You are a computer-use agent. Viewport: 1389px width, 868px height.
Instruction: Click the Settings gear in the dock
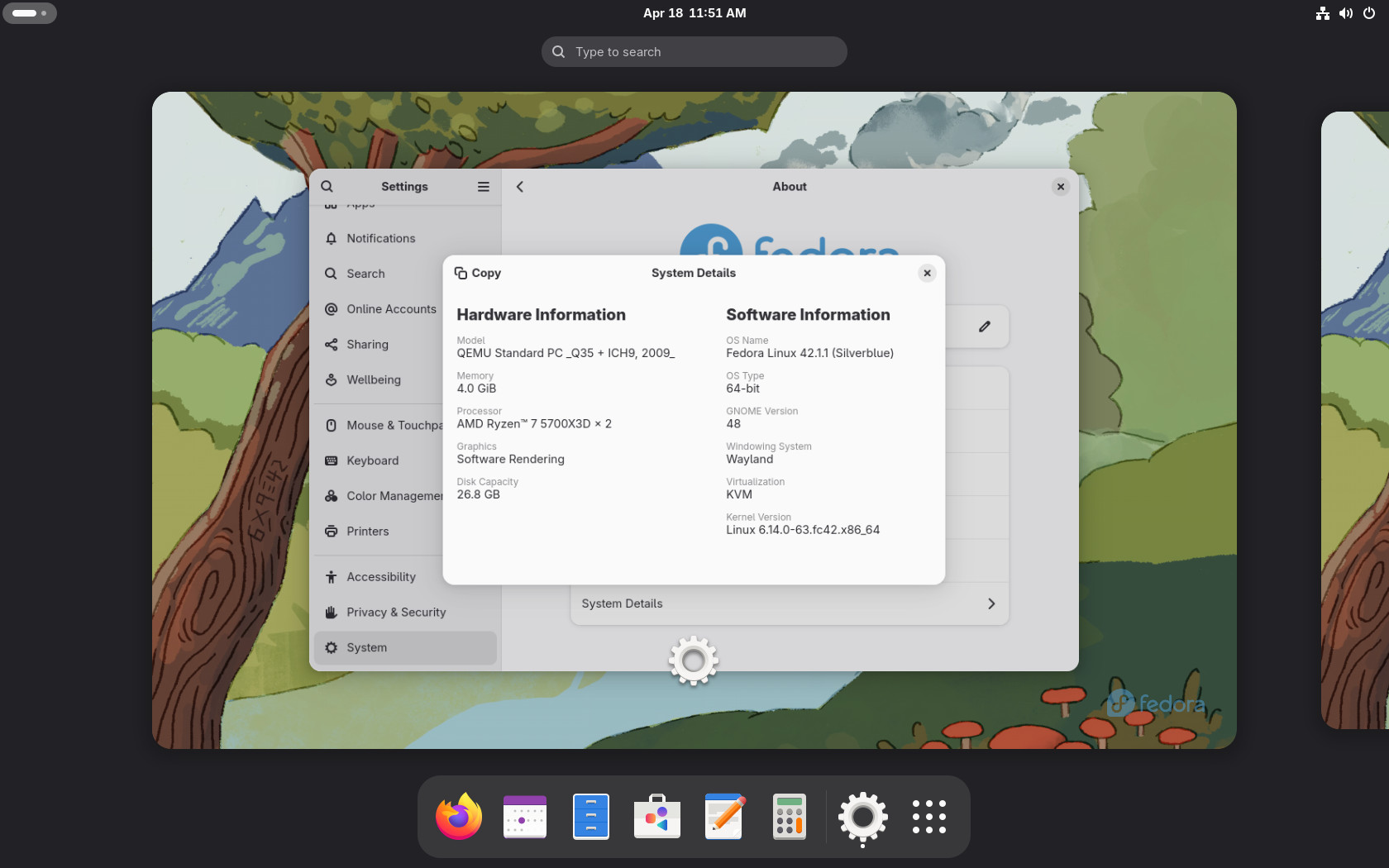click(863, 817)
